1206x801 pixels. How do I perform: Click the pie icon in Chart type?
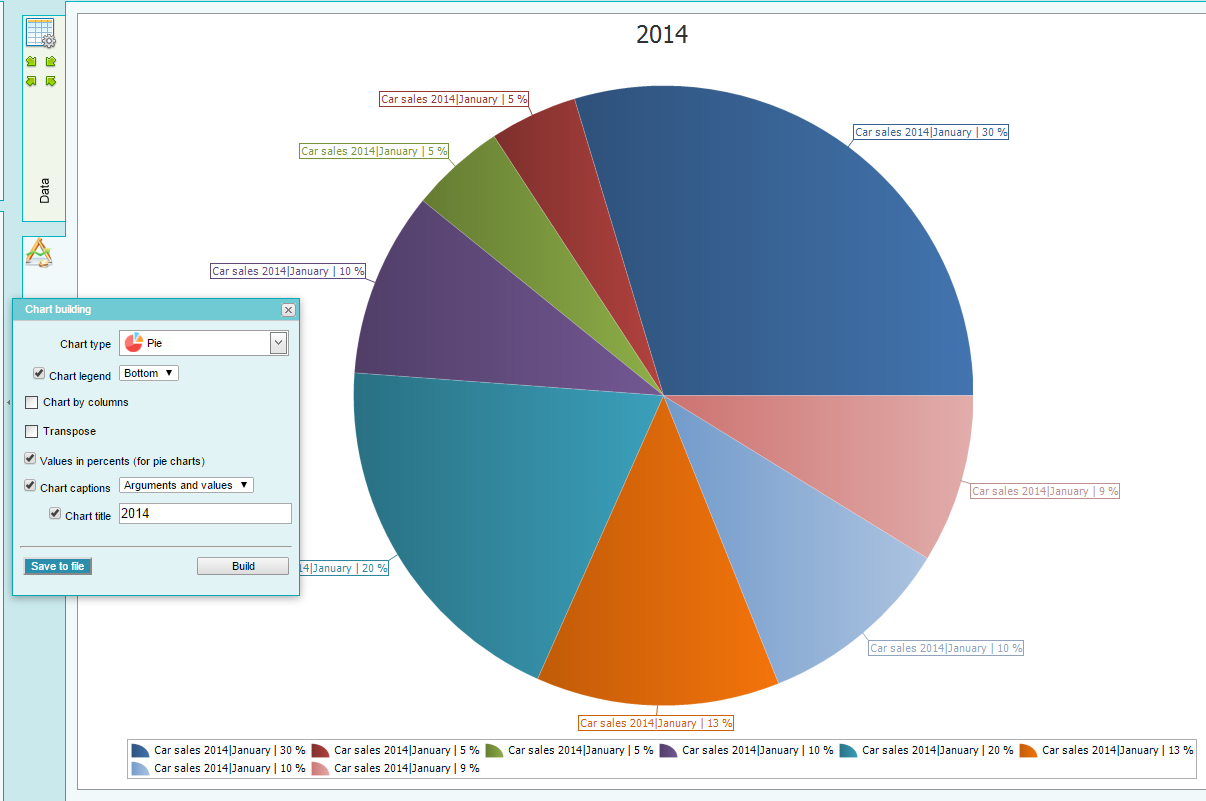(133, 343)
